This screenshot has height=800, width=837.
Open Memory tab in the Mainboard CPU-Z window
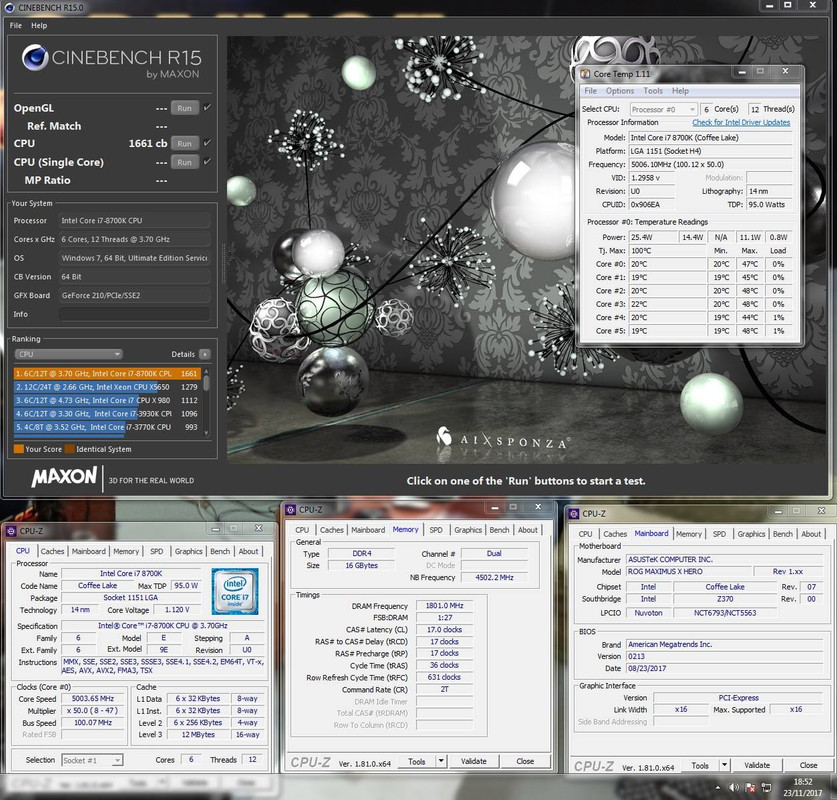coord(689,534)
